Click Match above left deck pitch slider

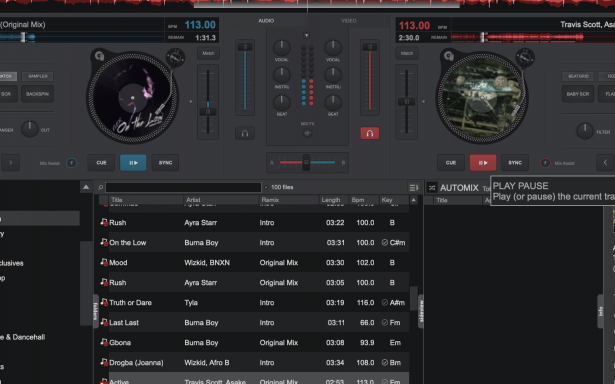[208, 53]
